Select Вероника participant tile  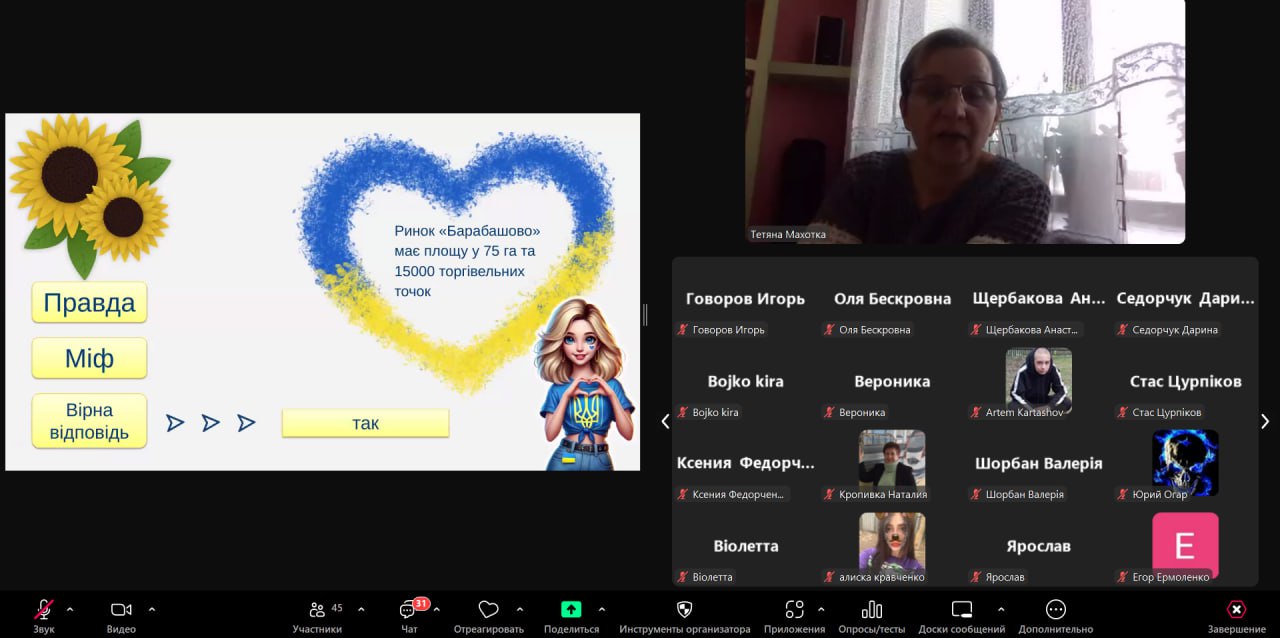click(892, 382)
